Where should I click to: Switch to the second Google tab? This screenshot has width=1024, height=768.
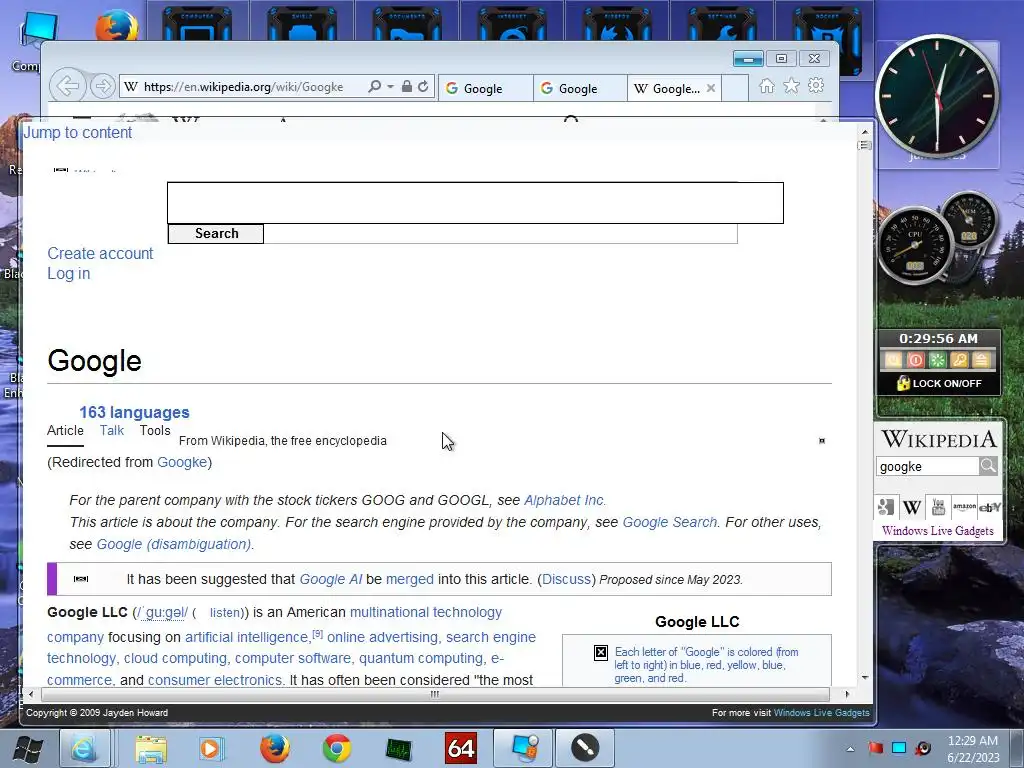580,88
